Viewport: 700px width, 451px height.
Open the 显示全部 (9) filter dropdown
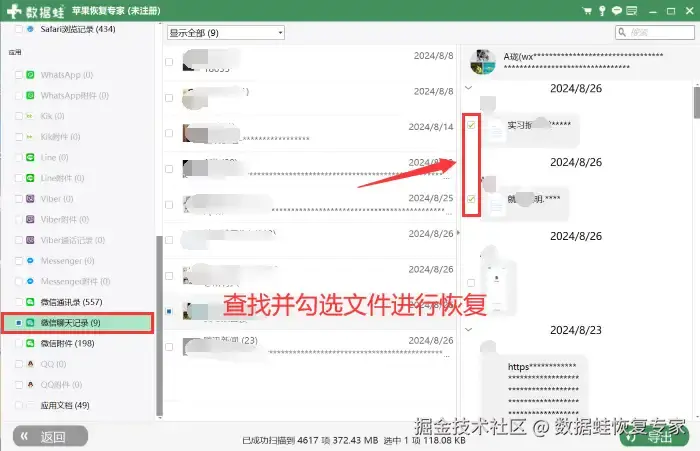(x=226, y=33)
